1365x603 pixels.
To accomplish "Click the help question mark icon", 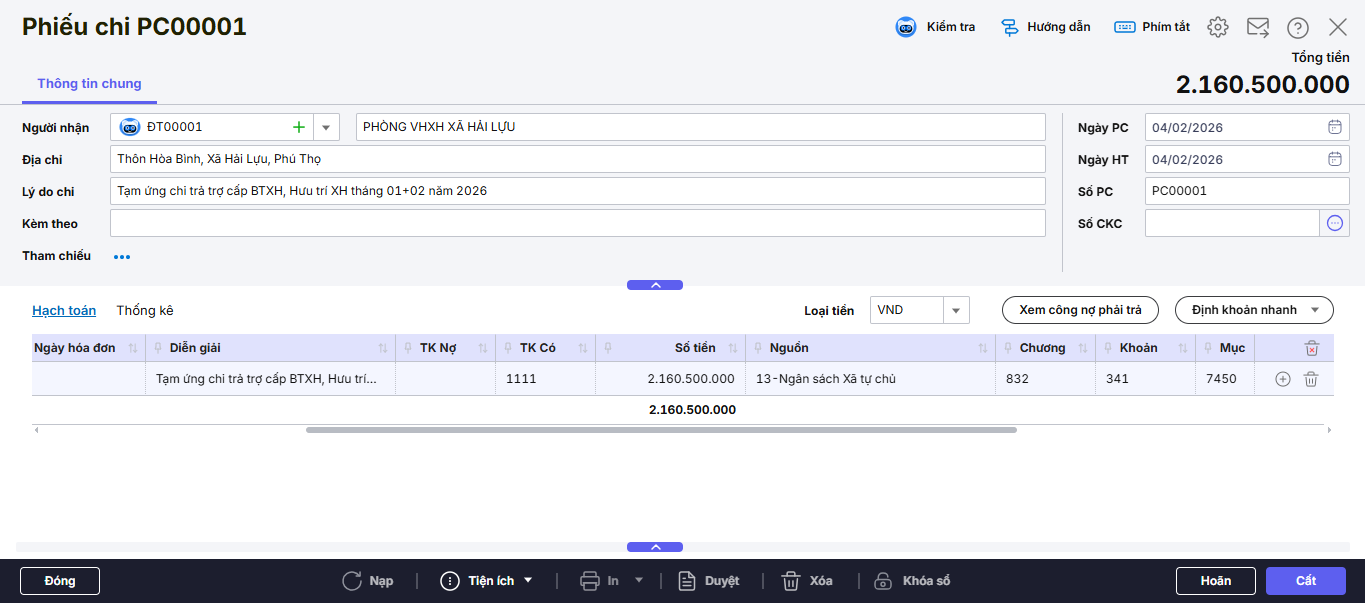I will pos(1298,27).
